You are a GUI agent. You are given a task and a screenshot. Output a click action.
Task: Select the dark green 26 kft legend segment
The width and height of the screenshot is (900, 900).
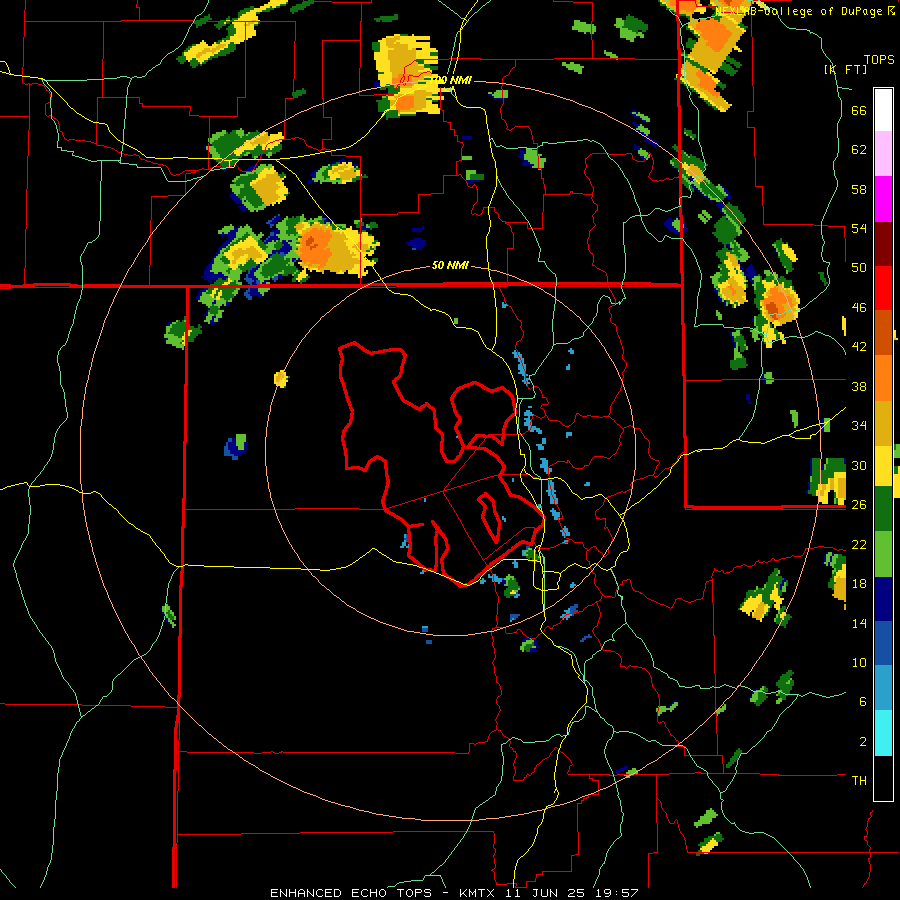[x=883, y=509]
